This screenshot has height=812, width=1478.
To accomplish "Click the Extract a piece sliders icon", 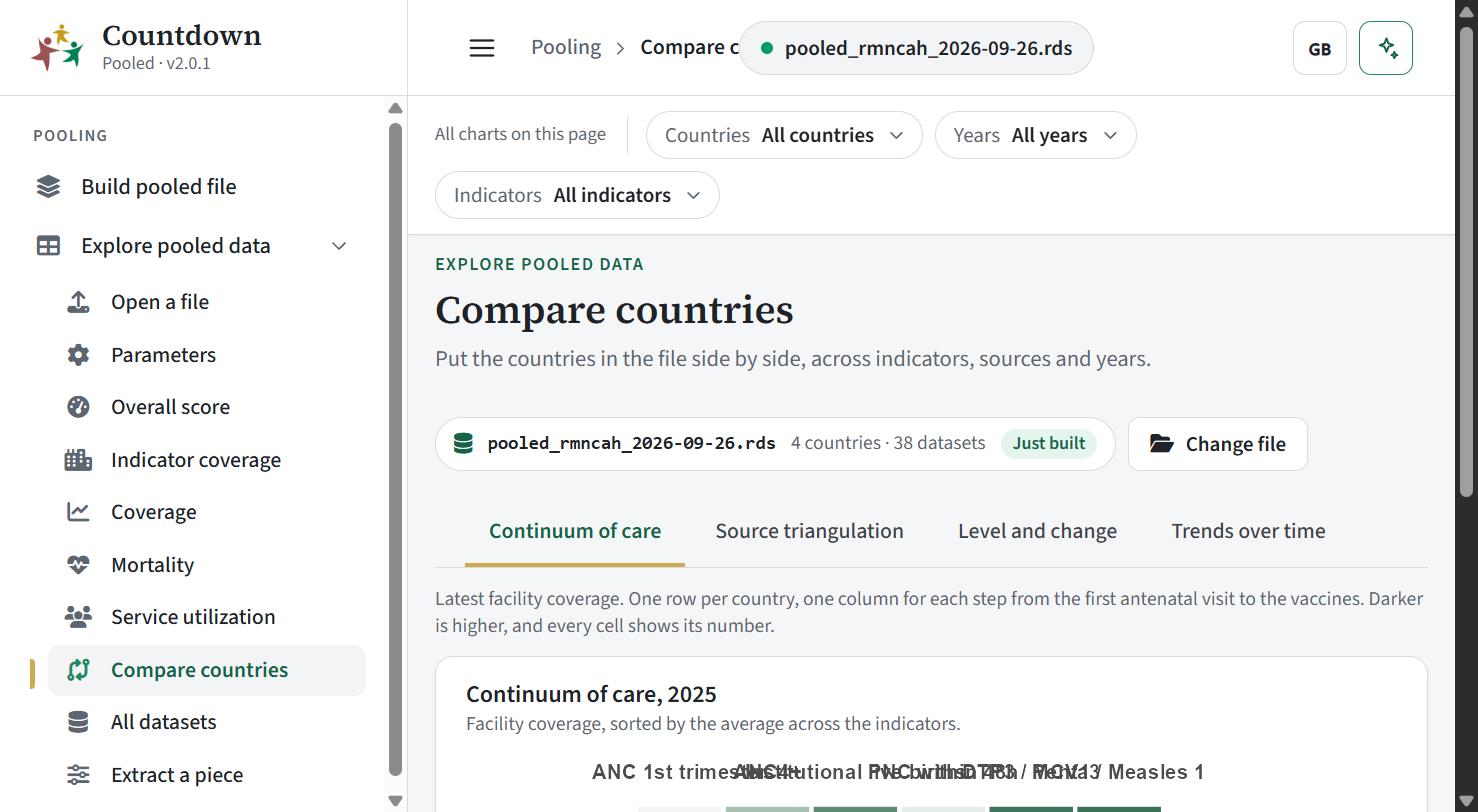I will click(x=78, y=775).
